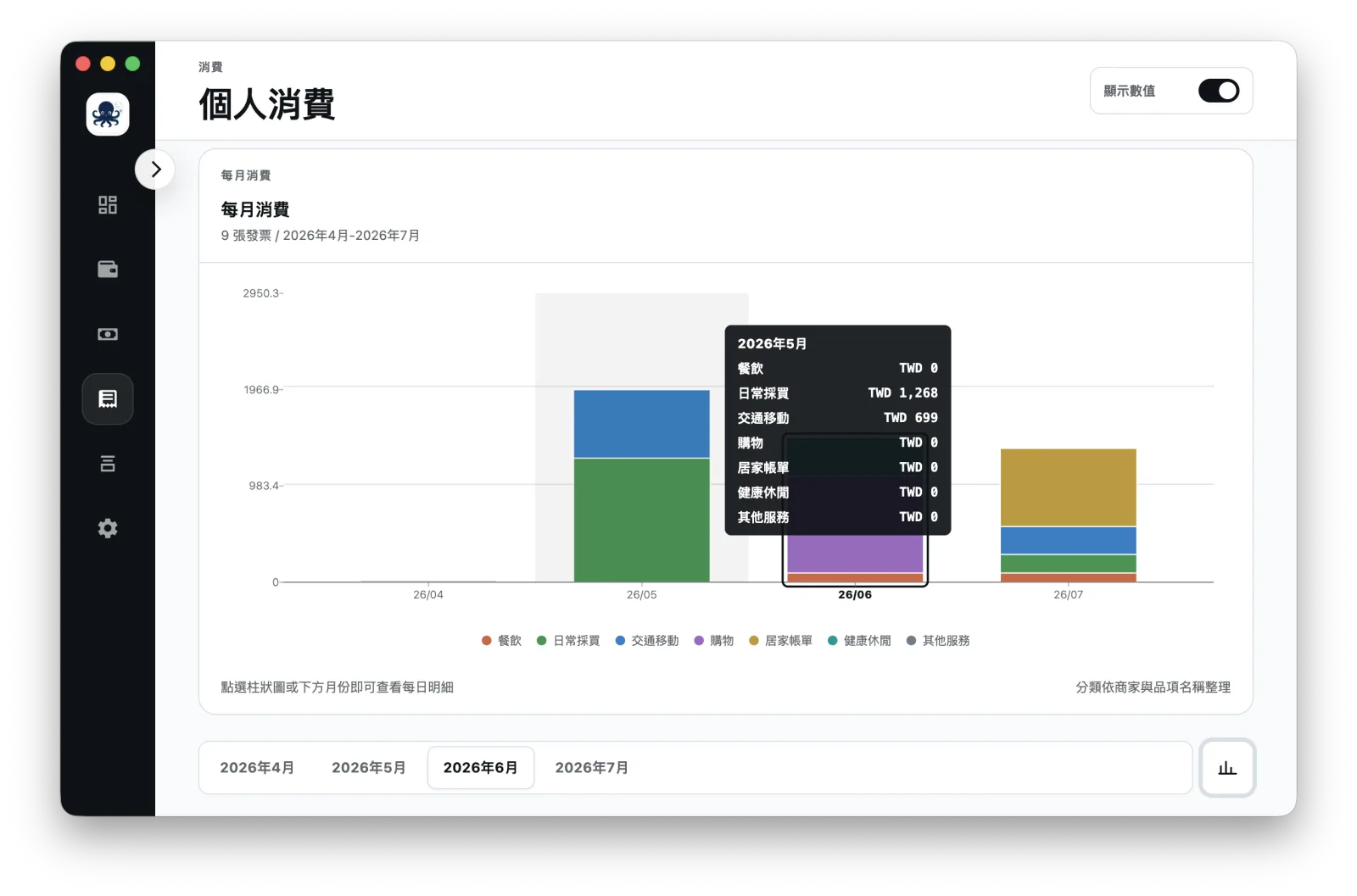Image resolution: width=1357 pixels, height=896 pixels.
Task: Click the 點選柱狀圖 hint text
Action: pos(338,687)
